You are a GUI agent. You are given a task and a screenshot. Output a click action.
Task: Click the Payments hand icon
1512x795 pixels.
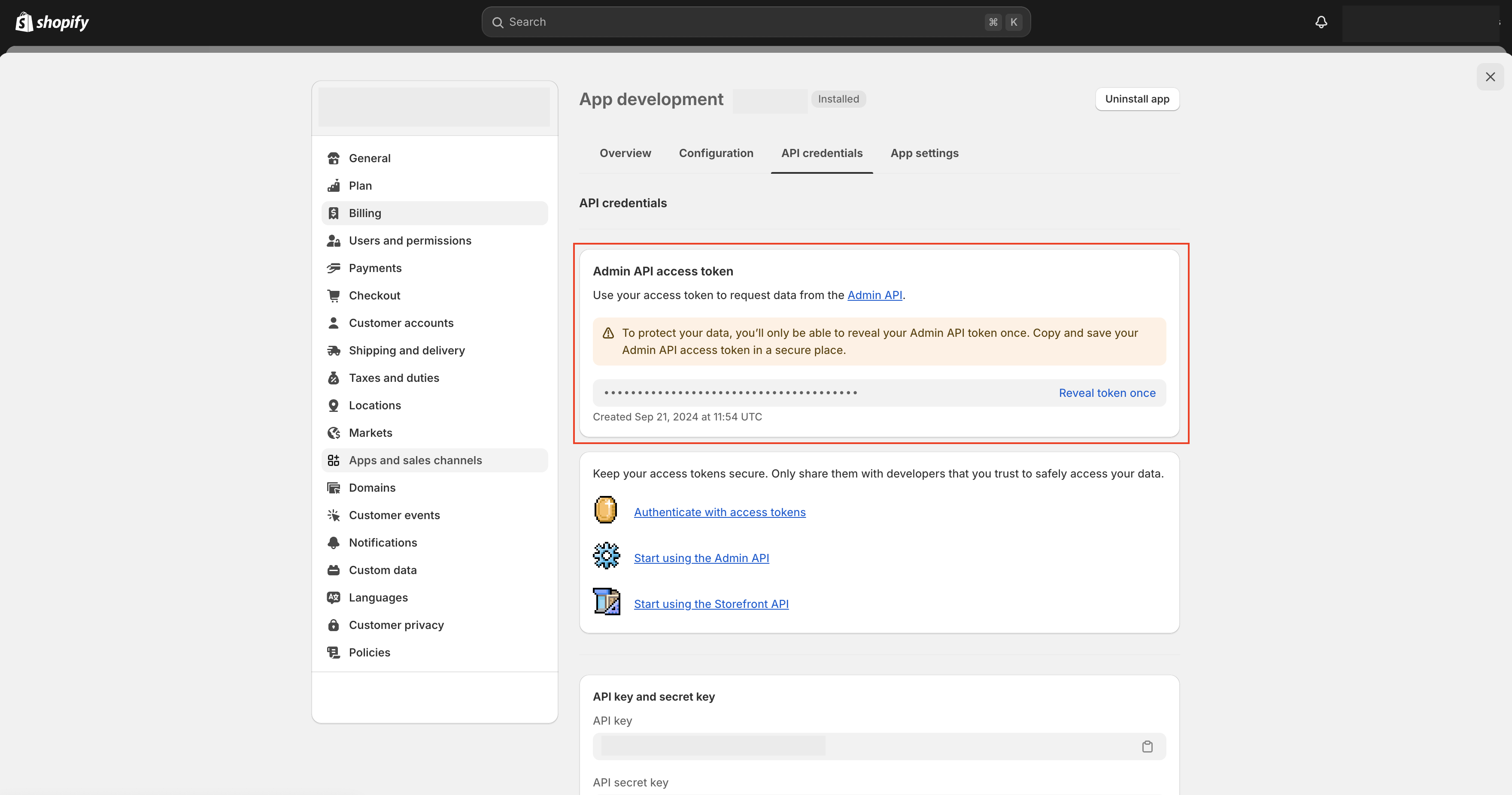point(334,268)
